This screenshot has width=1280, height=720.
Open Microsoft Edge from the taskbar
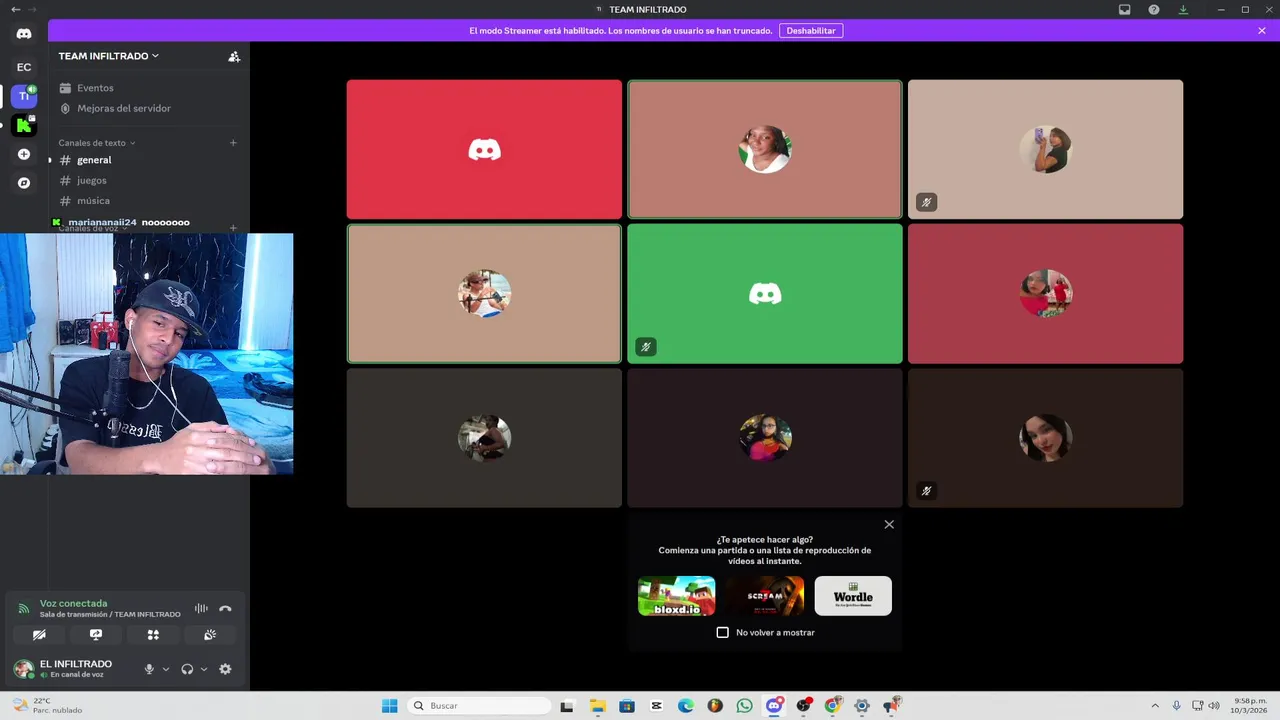(685, 706)
